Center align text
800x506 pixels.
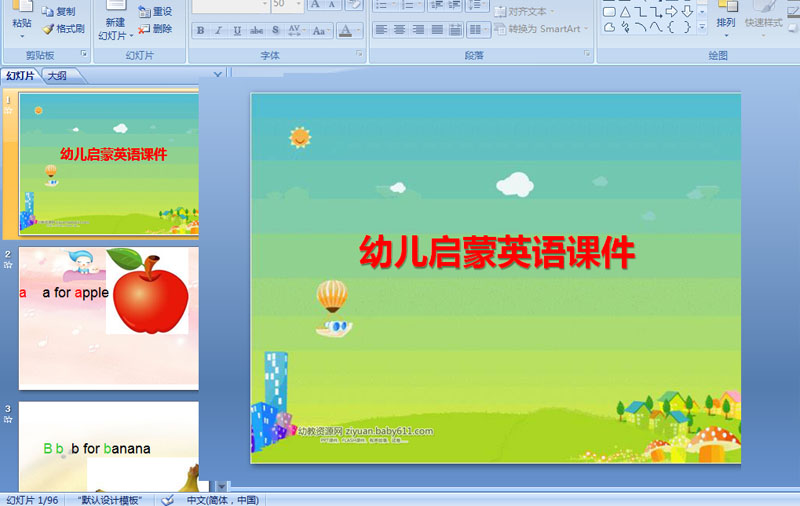pyautogui.click(x=399, y=30)
